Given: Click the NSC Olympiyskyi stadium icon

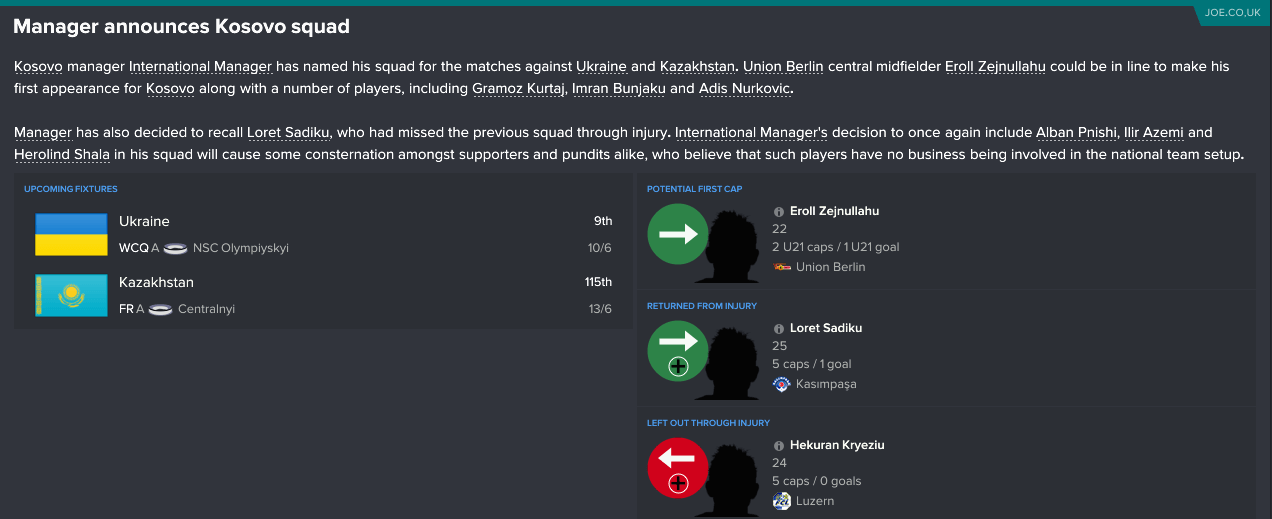Looking at the screenshot, I should pyautogui.click(x=175, y=248).
